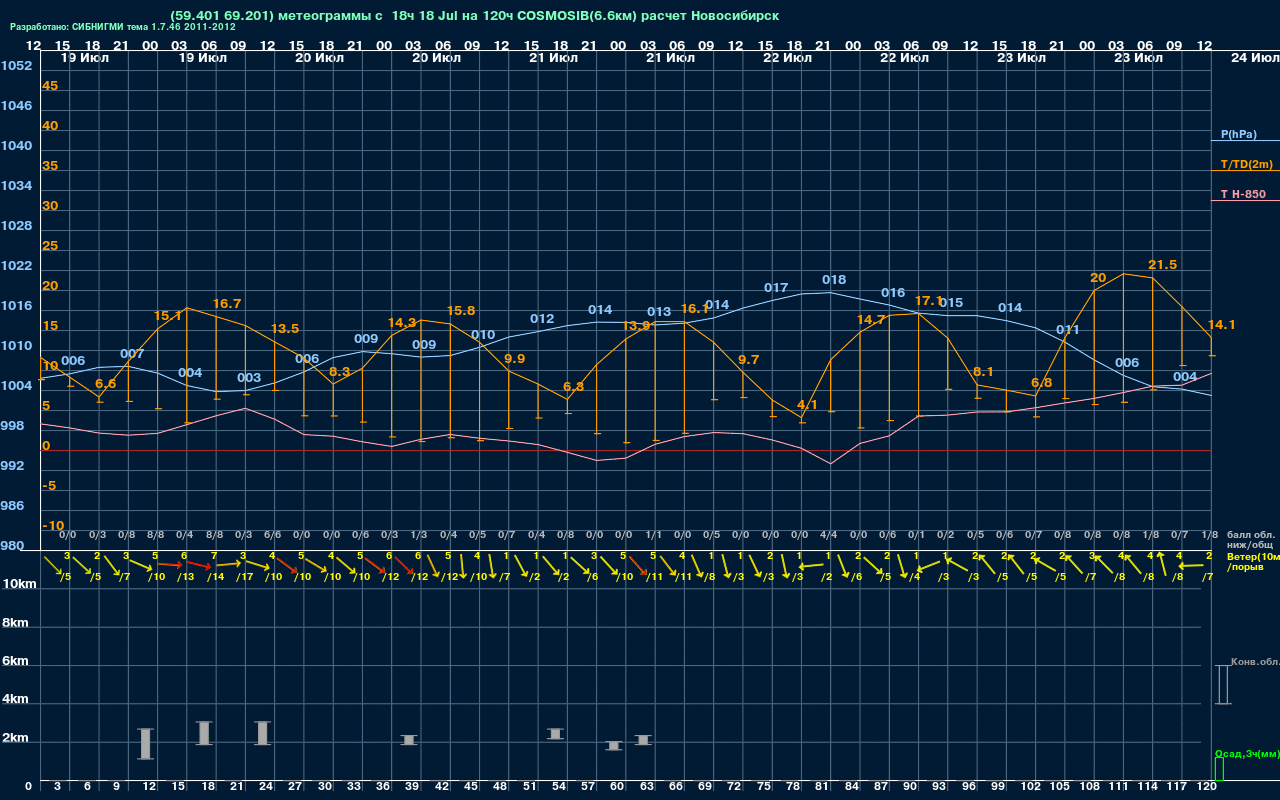Click the 018 pressure label
Screen dimensions: 1280x800
(834, 279)
